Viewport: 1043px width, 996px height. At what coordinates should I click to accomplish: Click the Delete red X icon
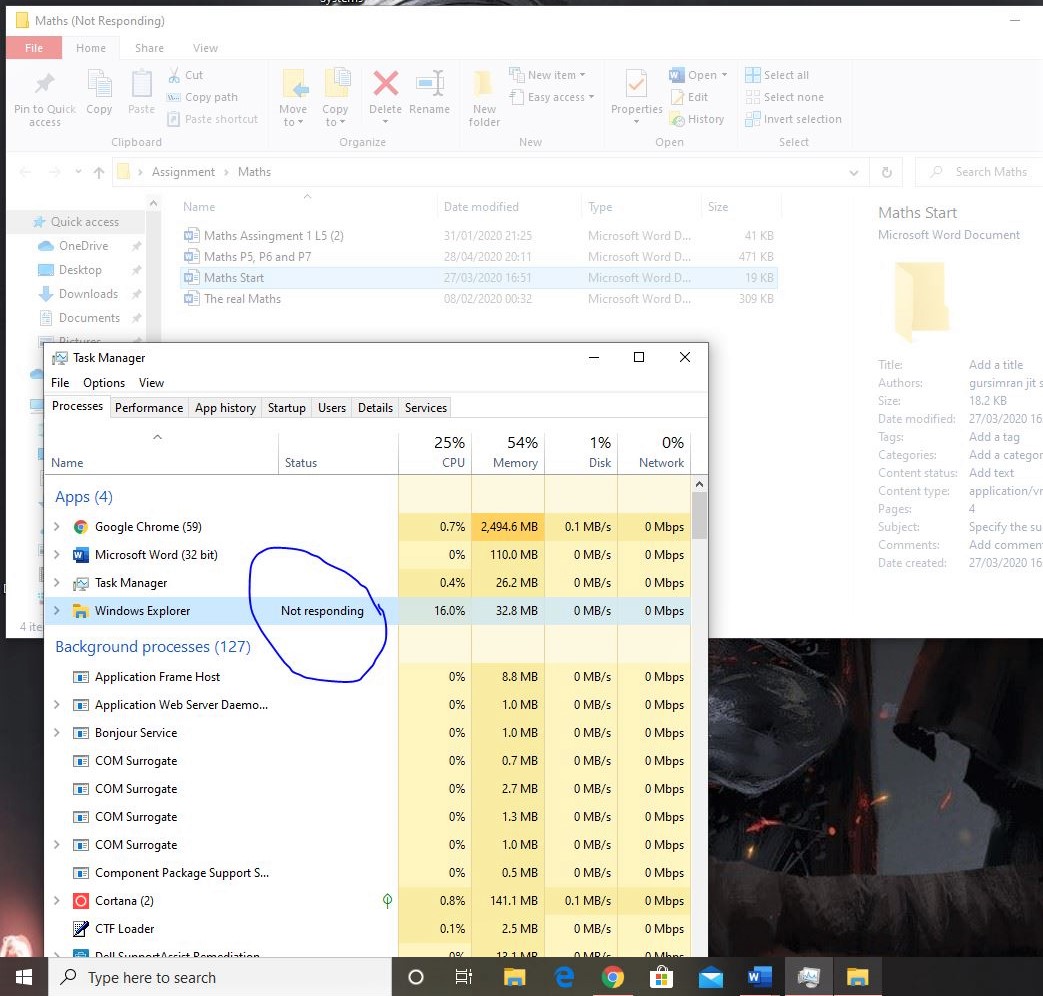tap(385, 84)
